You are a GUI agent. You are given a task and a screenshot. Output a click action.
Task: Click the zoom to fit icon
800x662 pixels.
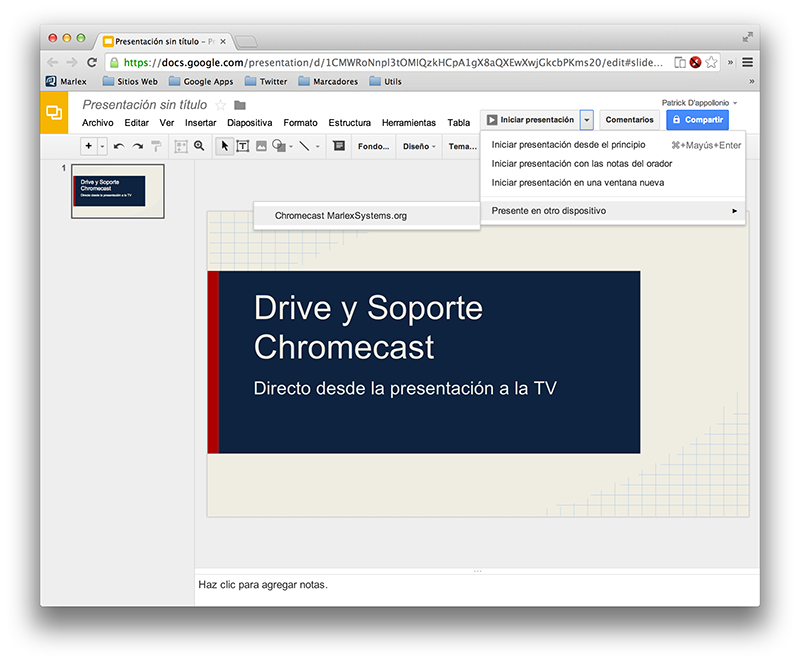[181, 146]
